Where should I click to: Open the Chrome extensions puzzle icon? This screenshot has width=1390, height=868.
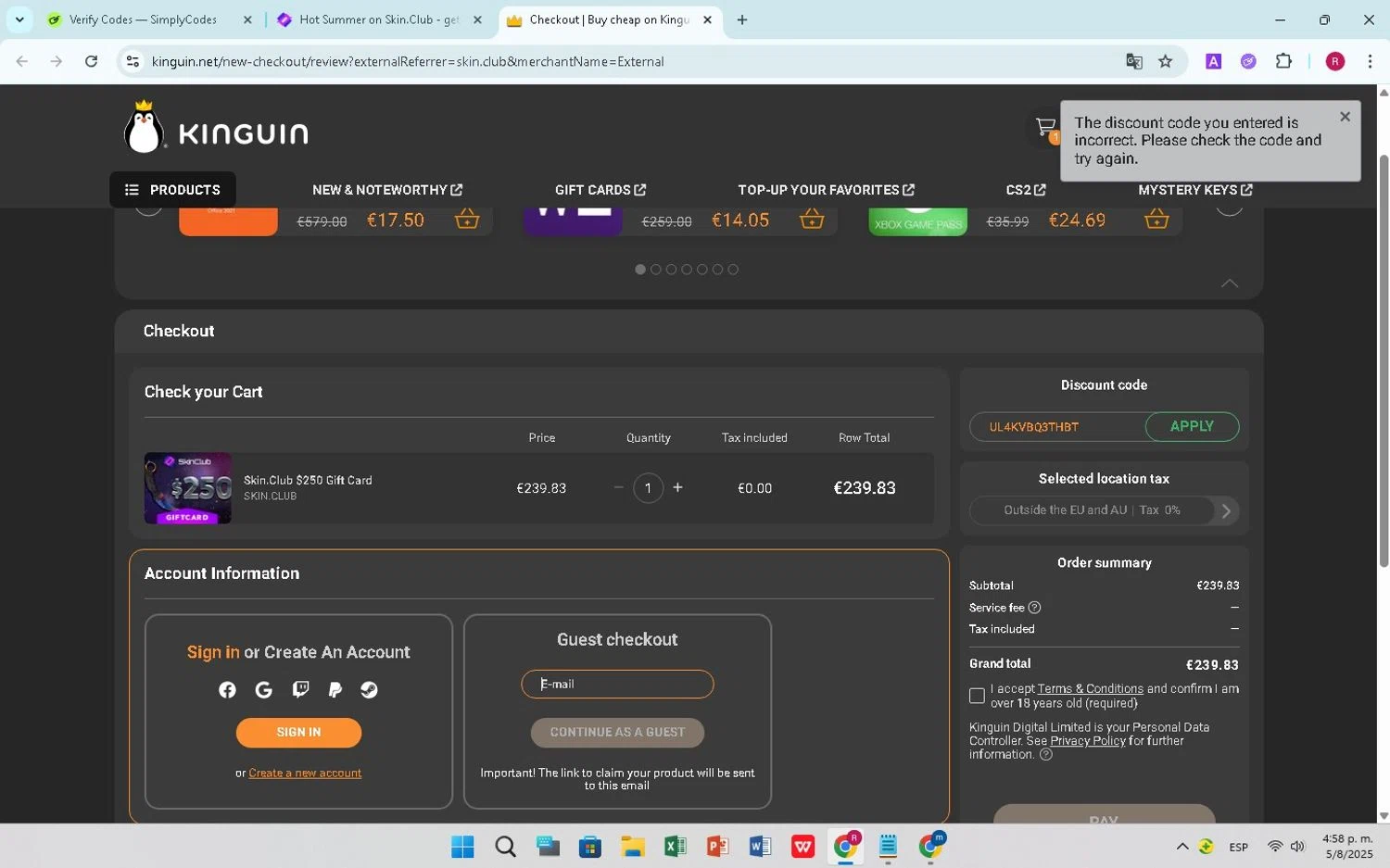pyautogui.click(x=1283, y=61)
